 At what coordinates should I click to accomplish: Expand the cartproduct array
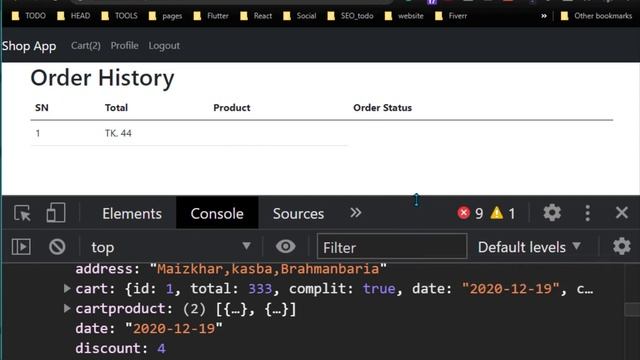click(67, 308)
